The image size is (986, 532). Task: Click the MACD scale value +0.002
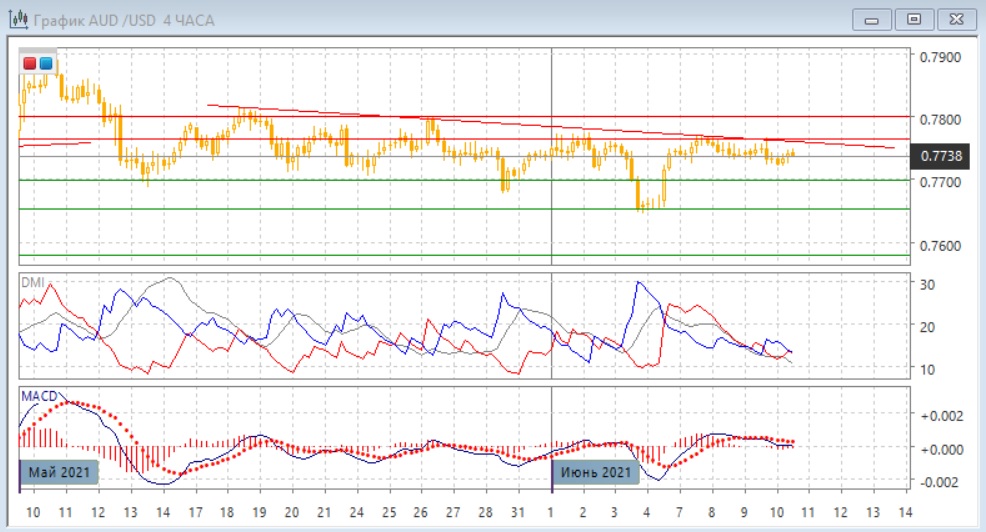[x=940, y=415]
